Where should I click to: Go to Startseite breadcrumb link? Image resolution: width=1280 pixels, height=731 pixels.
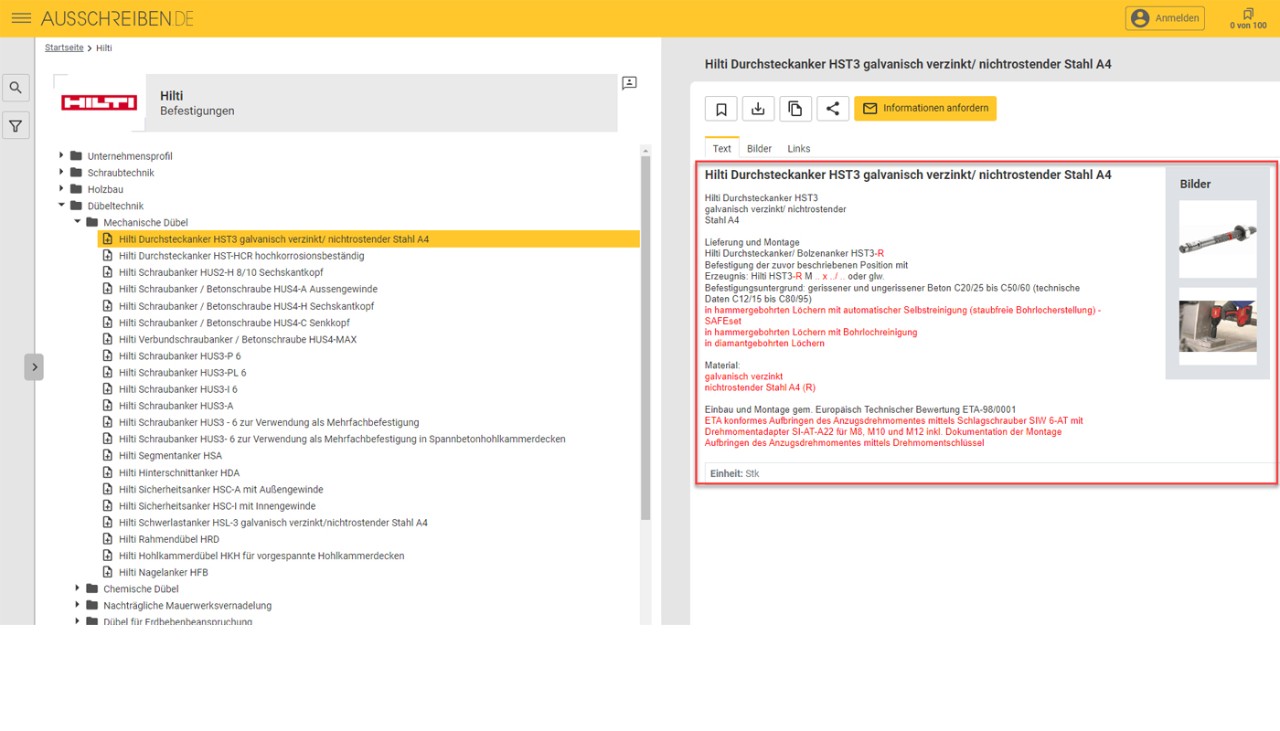coord(64,48)
